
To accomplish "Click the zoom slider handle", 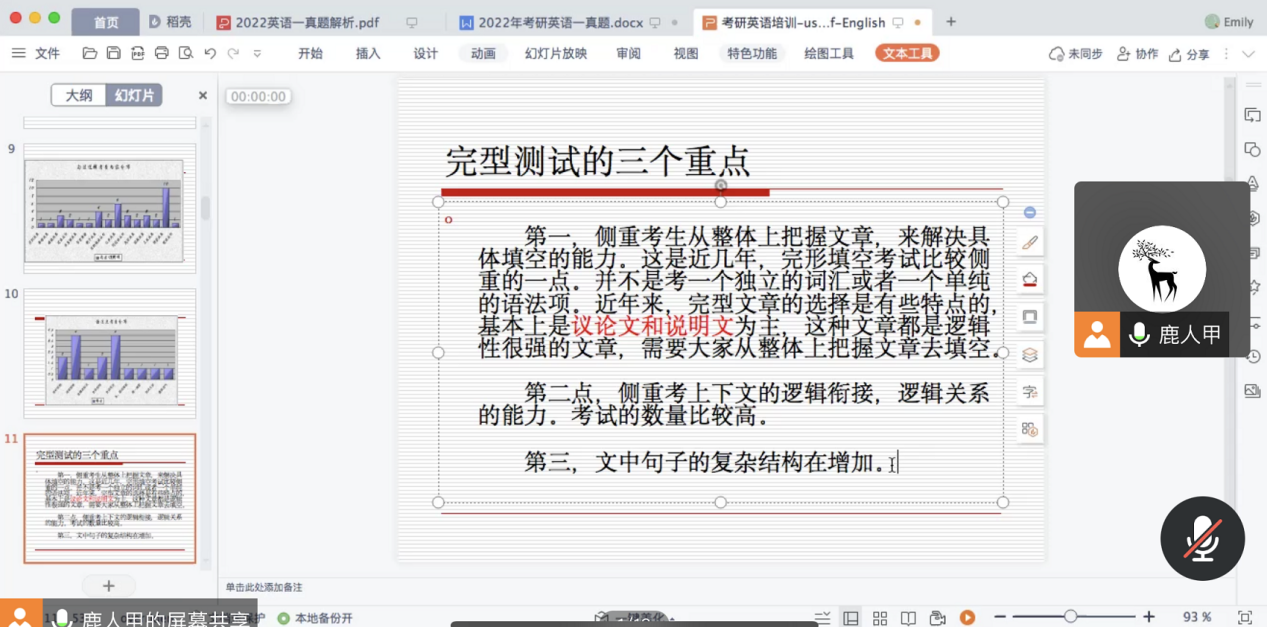I will click(x=1070, y=617).
